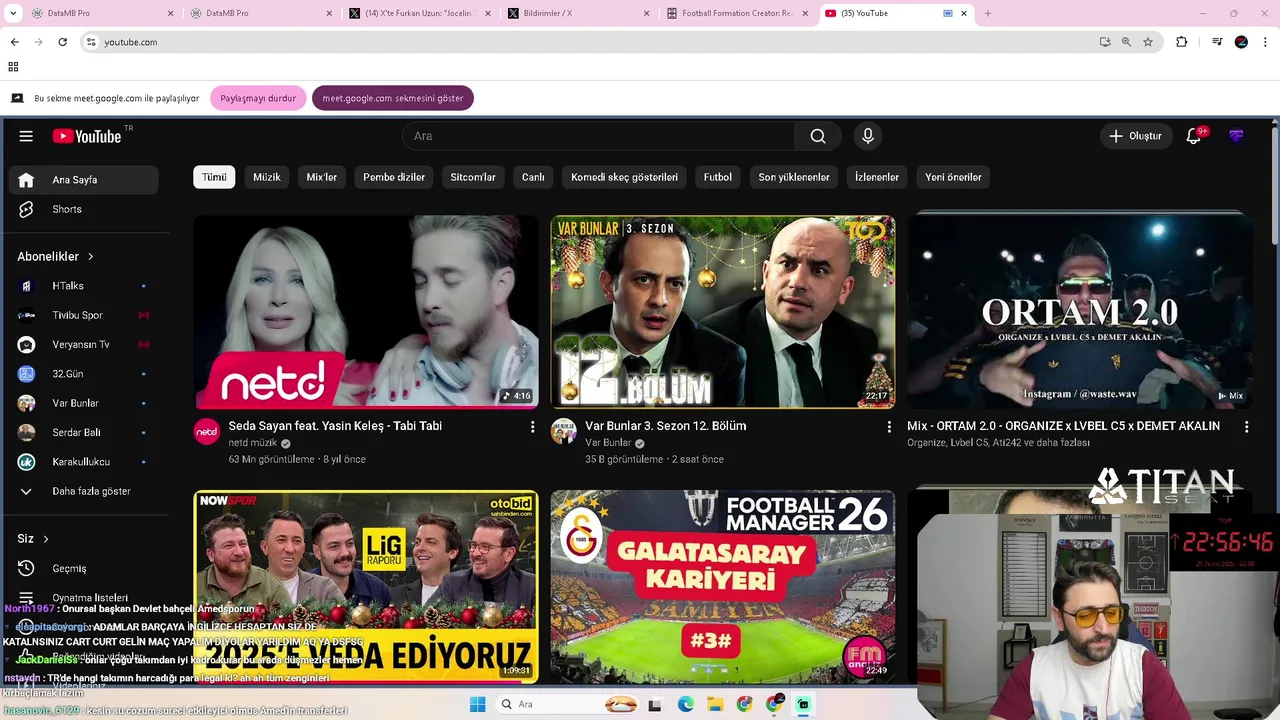Open Serdar Bali channel subscription
1280x720 pixels.
83,432
